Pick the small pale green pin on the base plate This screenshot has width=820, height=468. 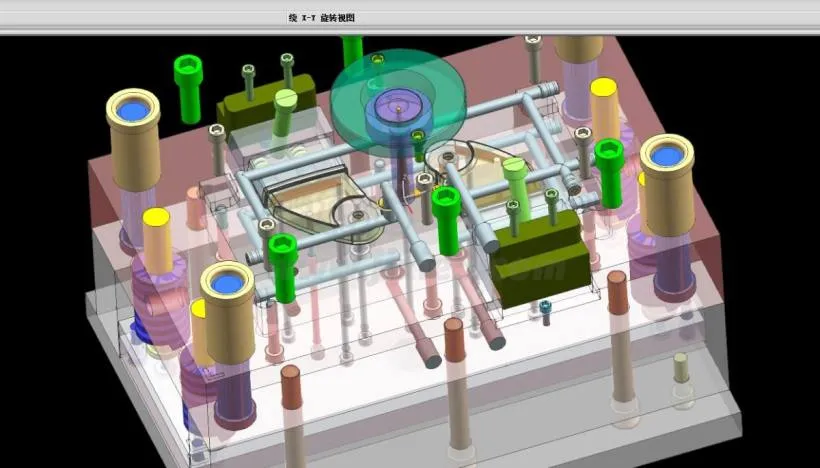point(680,368)
